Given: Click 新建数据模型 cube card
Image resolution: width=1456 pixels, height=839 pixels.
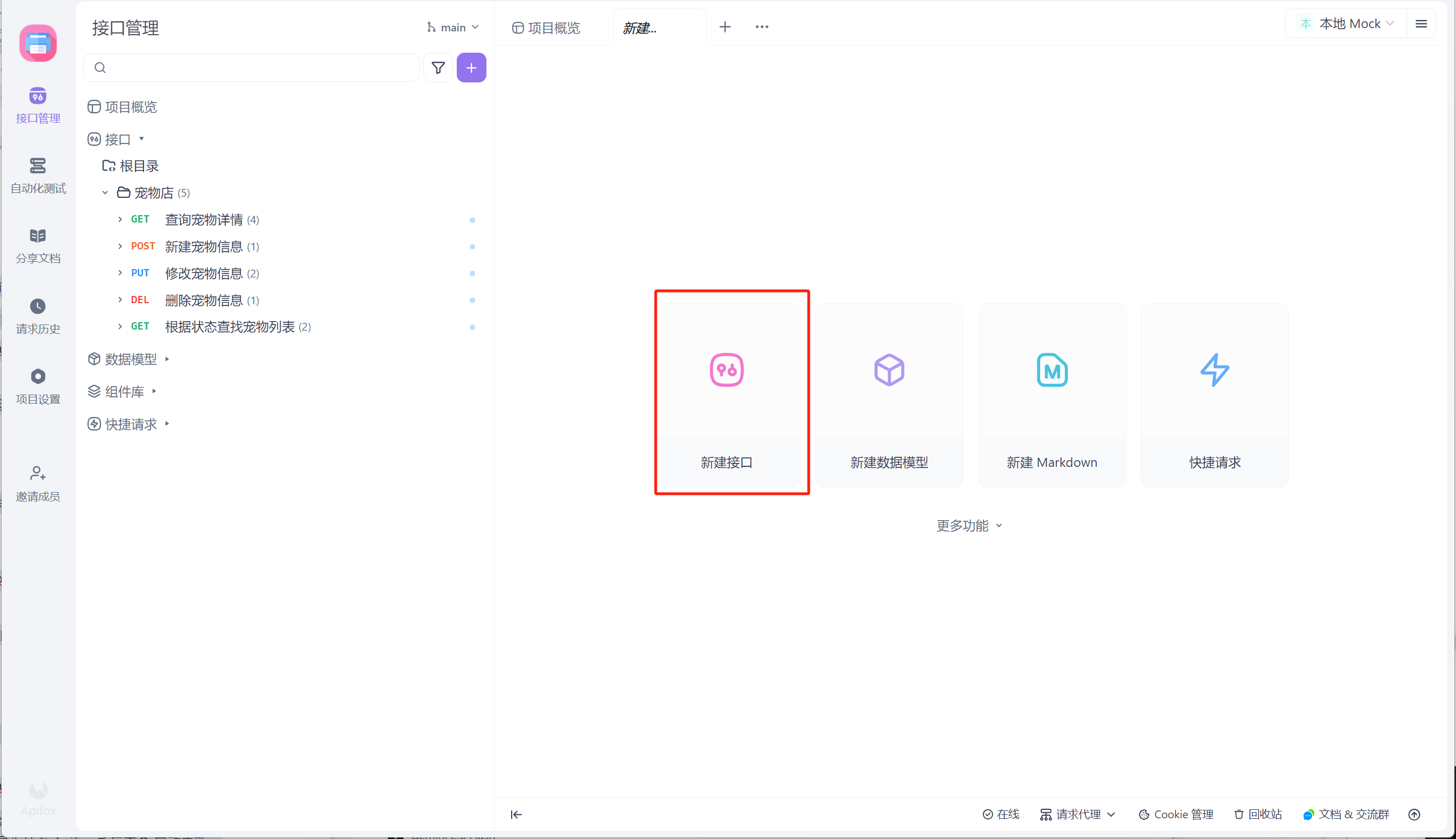Looking at the screenshot, I should tap(888, 395).
